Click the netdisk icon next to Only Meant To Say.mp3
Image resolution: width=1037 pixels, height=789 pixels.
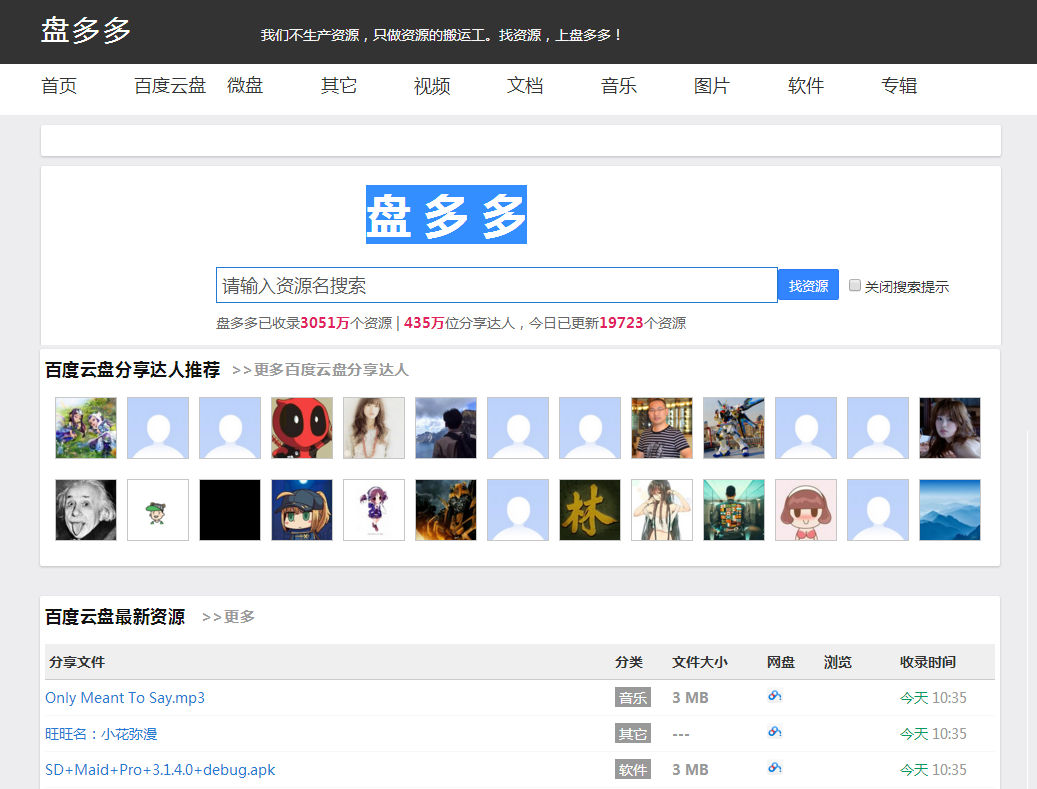[775, 697]
